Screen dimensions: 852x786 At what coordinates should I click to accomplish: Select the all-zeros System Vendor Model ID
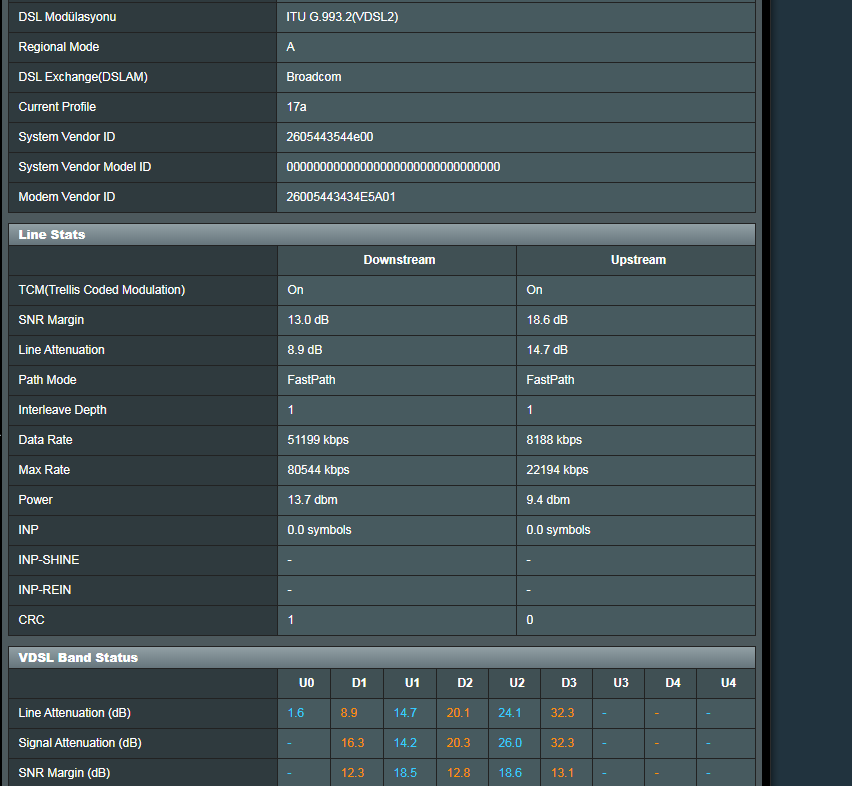393,167
